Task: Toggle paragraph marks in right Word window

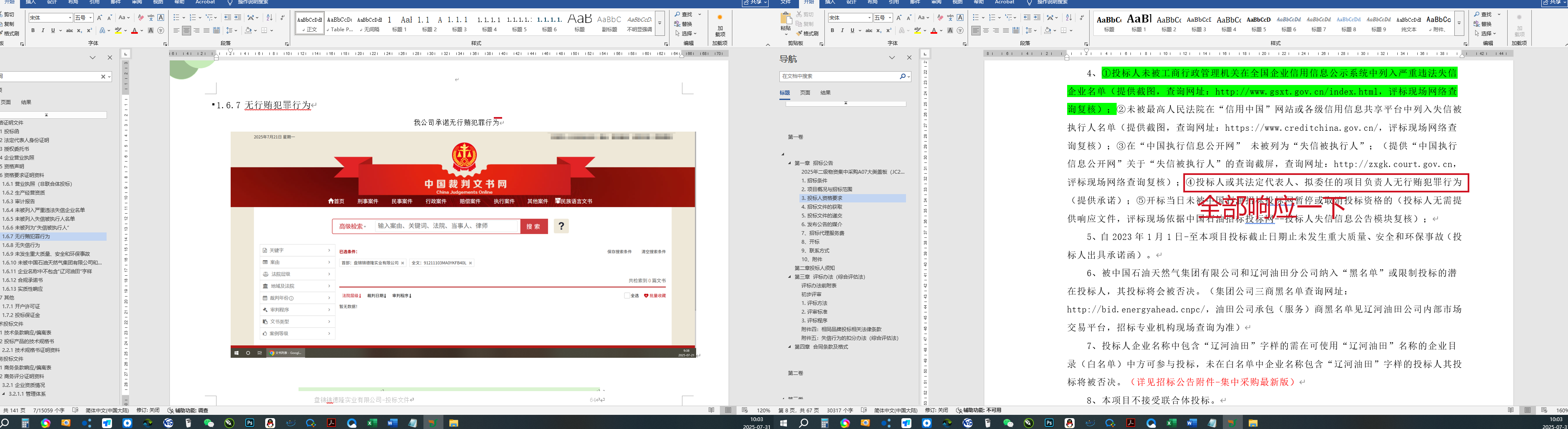Action: point(1082,17)
